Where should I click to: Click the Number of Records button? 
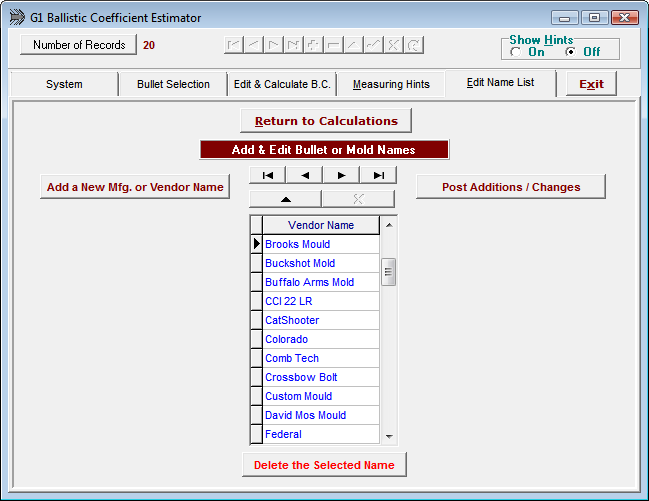[x=79, y=45]
